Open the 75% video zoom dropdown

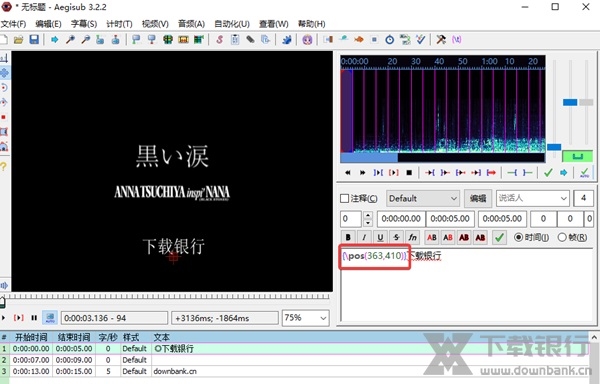click(x=305, y=318)
